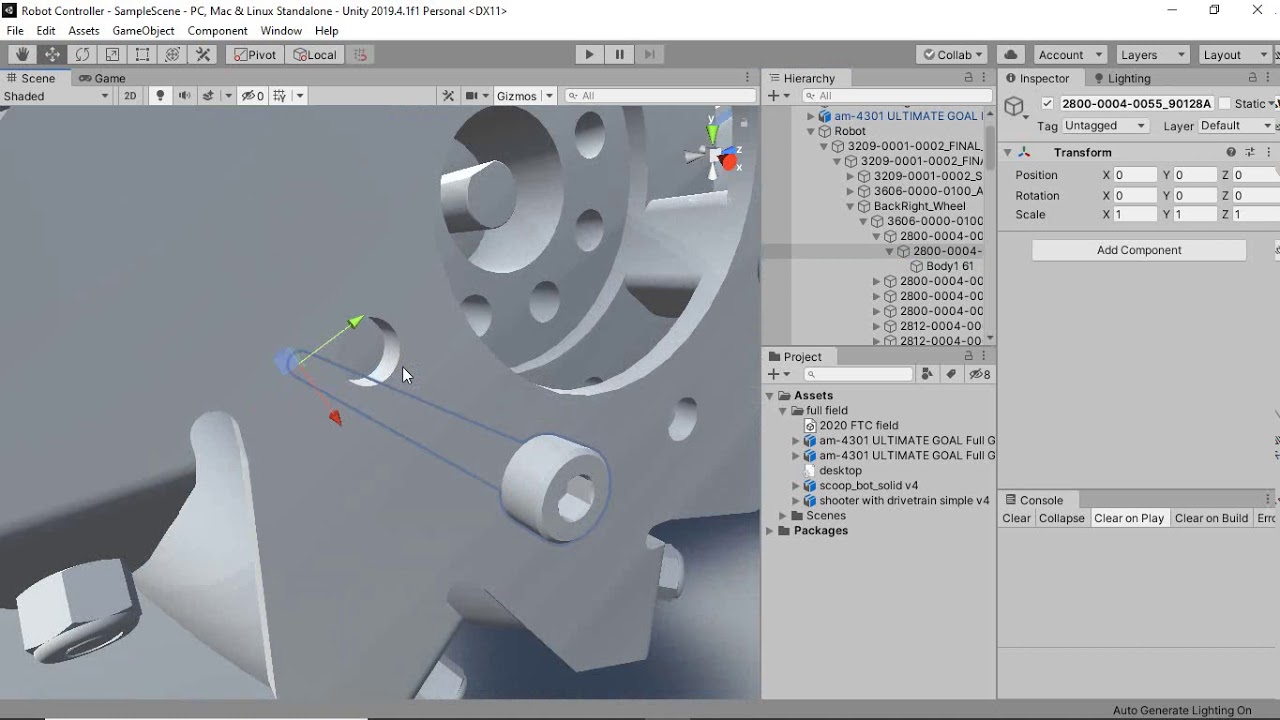Toggle scene effects (skybox, fog) icon
Image resolution: width=1280 pixels, height=720 pixels.
pos(208,96)
